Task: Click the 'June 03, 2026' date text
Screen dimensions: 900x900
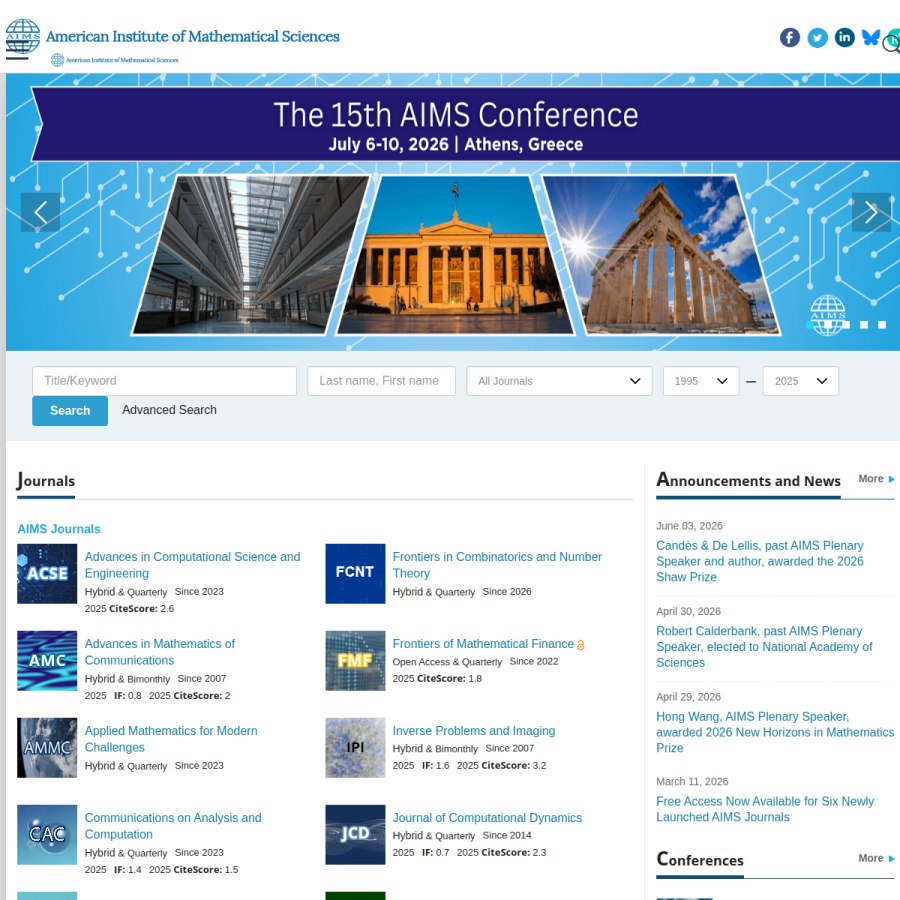Action: pyautogui.click(x=689, y=526)
